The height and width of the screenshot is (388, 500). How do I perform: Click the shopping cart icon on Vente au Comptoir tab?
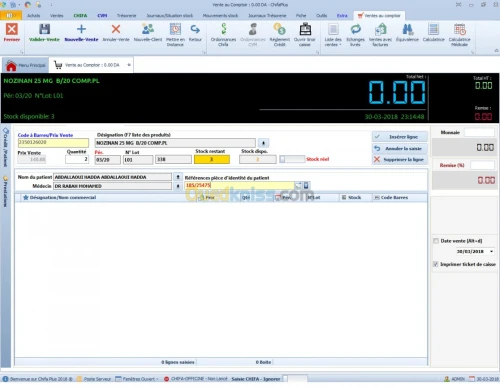pos(58,65)
